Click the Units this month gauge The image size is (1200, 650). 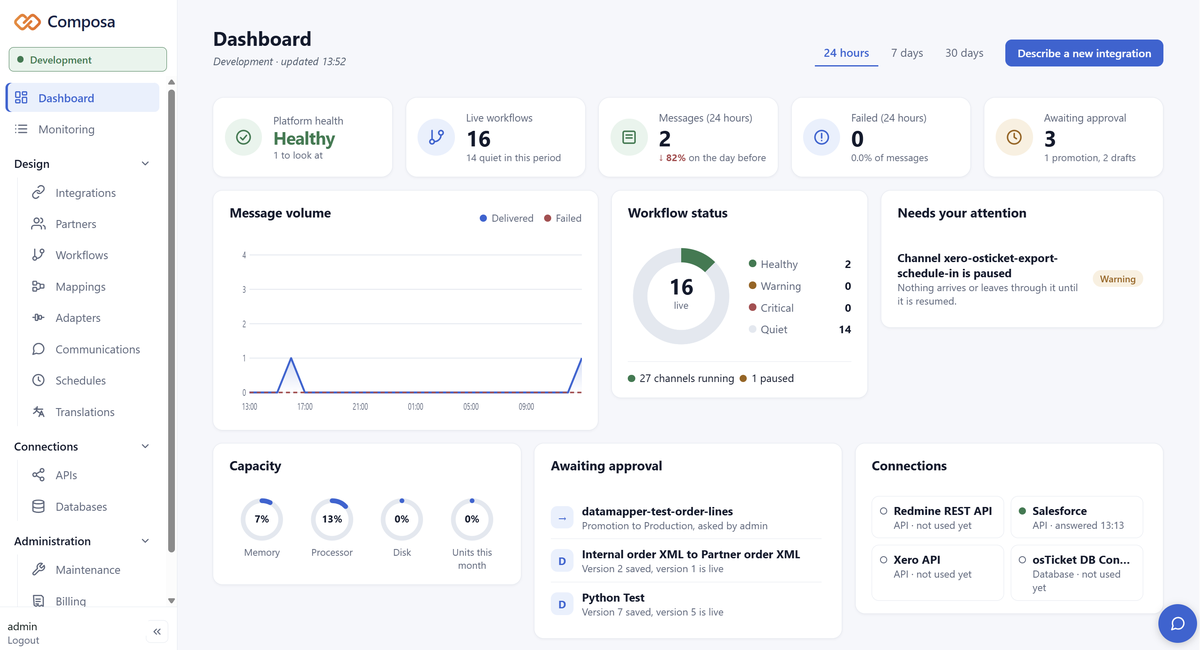tap(472, 519)
